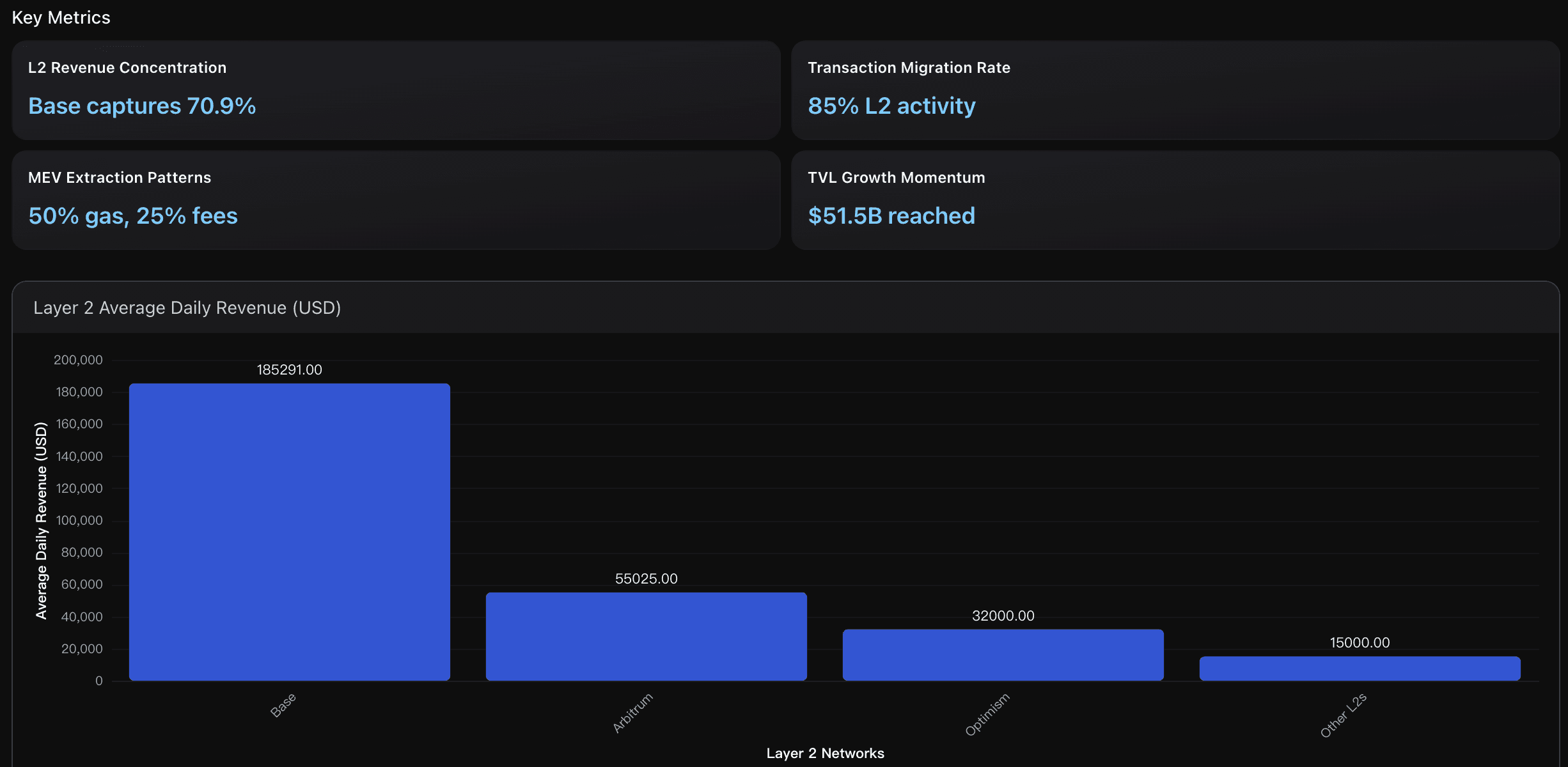Click the 160,000 y-axis tick label

coord(79,424)
